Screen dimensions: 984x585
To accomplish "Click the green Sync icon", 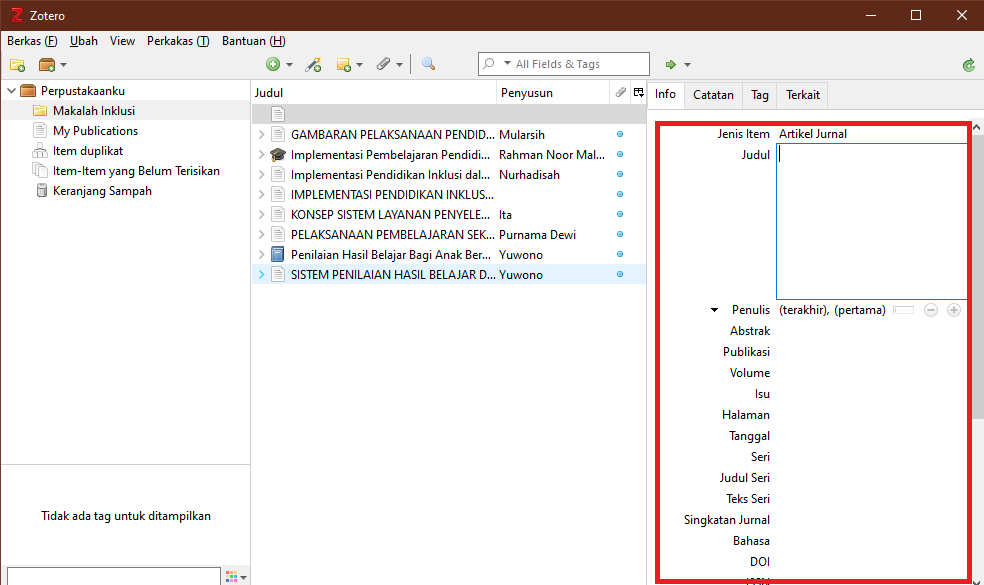I will [969, 65].
